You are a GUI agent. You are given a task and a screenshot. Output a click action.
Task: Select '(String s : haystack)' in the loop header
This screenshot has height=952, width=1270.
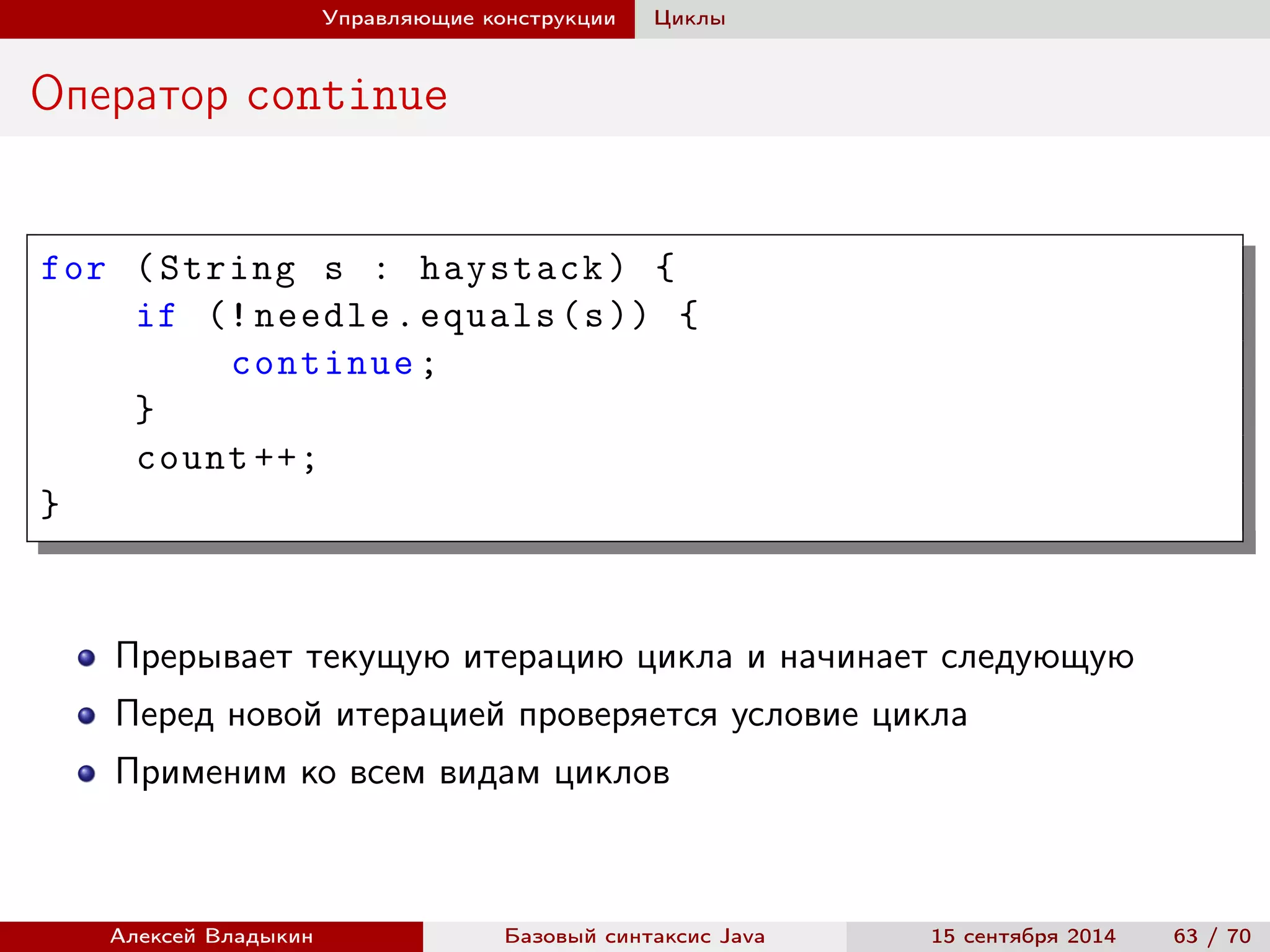pos(381,269)
